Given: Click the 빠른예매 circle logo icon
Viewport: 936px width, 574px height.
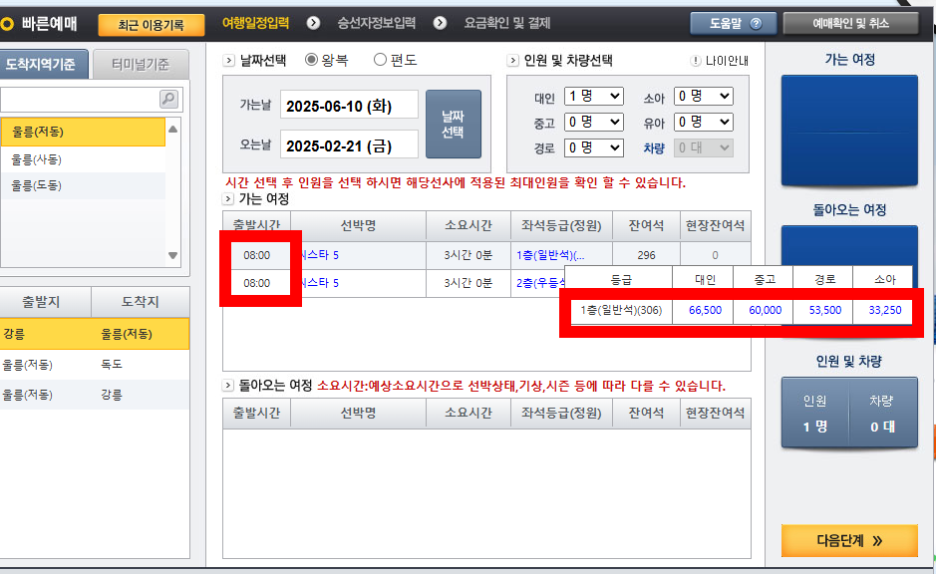Looking at the screenshot, I should 7,24.
